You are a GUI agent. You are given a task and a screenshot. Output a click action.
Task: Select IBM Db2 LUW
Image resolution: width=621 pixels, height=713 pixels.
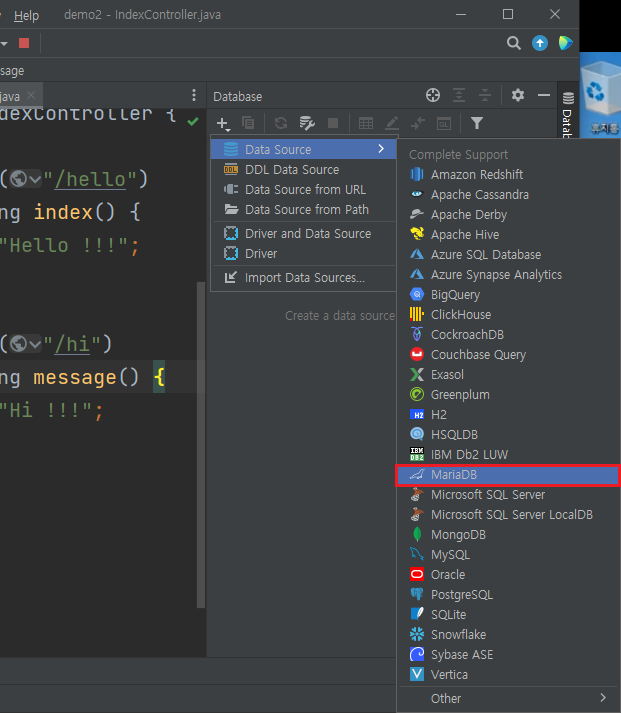coord(509,455)
